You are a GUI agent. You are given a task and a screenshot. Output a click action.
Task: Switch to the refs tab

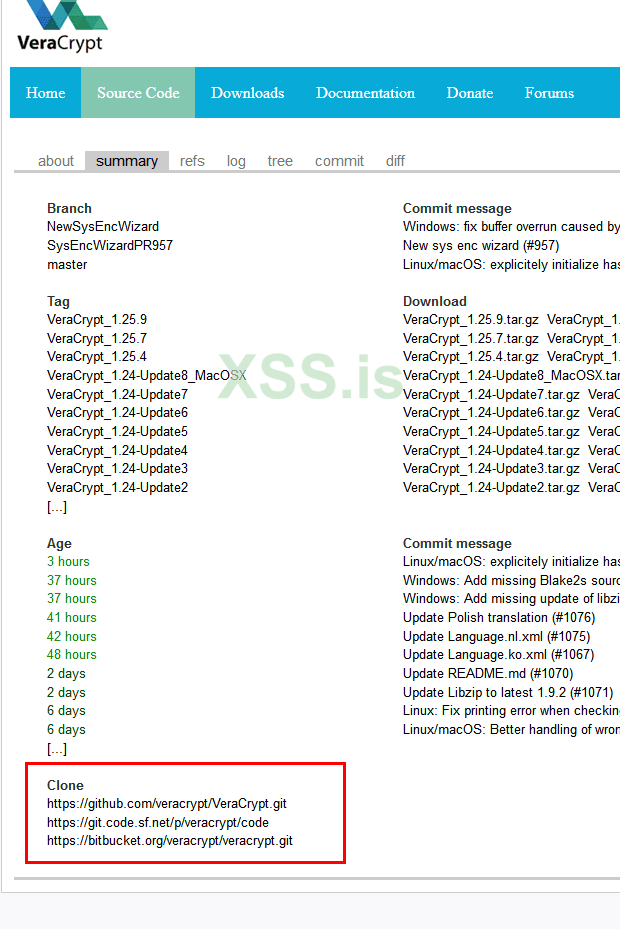coord(192,161)
